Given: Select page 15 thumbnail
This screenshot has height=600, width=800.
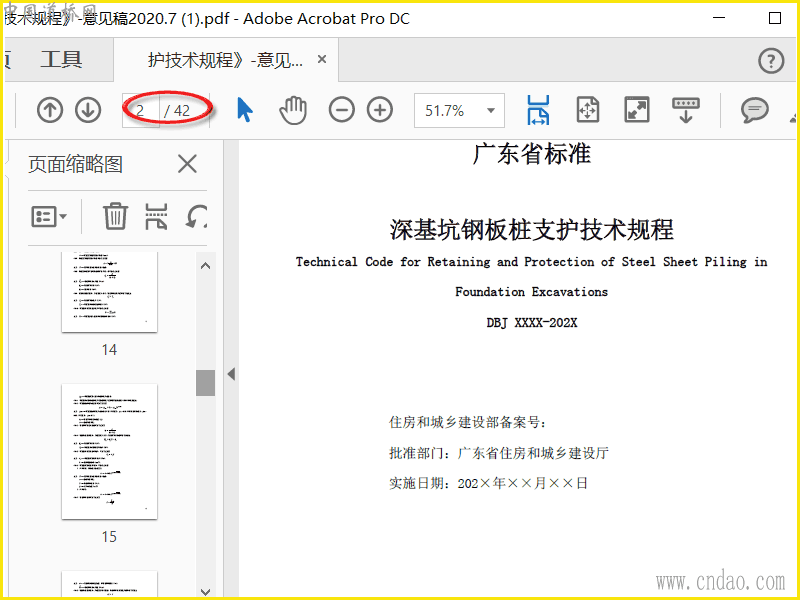Looking at the screenshot, I should point(109,452).
